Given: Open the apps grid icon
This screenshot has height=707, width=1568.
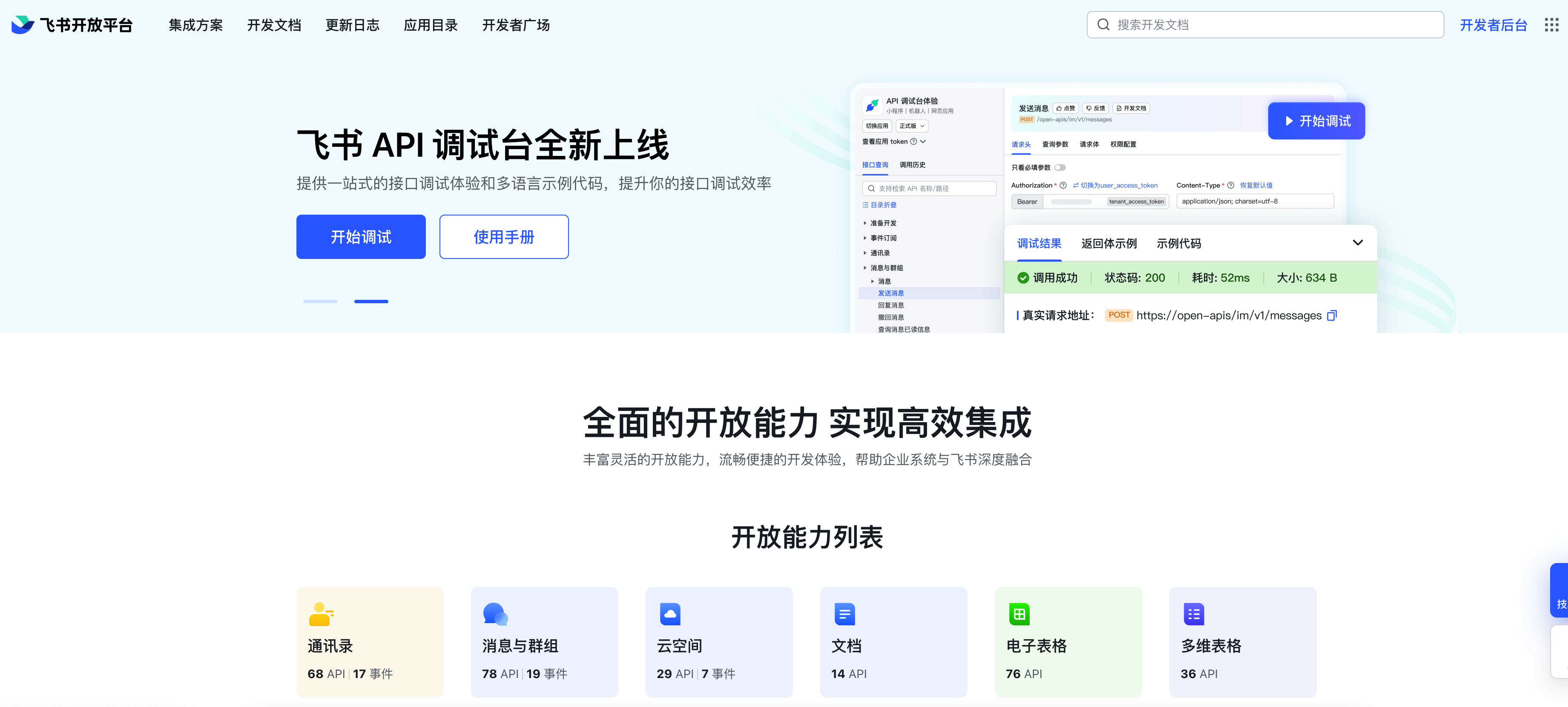Looking at the screenshot, I should [1551, 25].
